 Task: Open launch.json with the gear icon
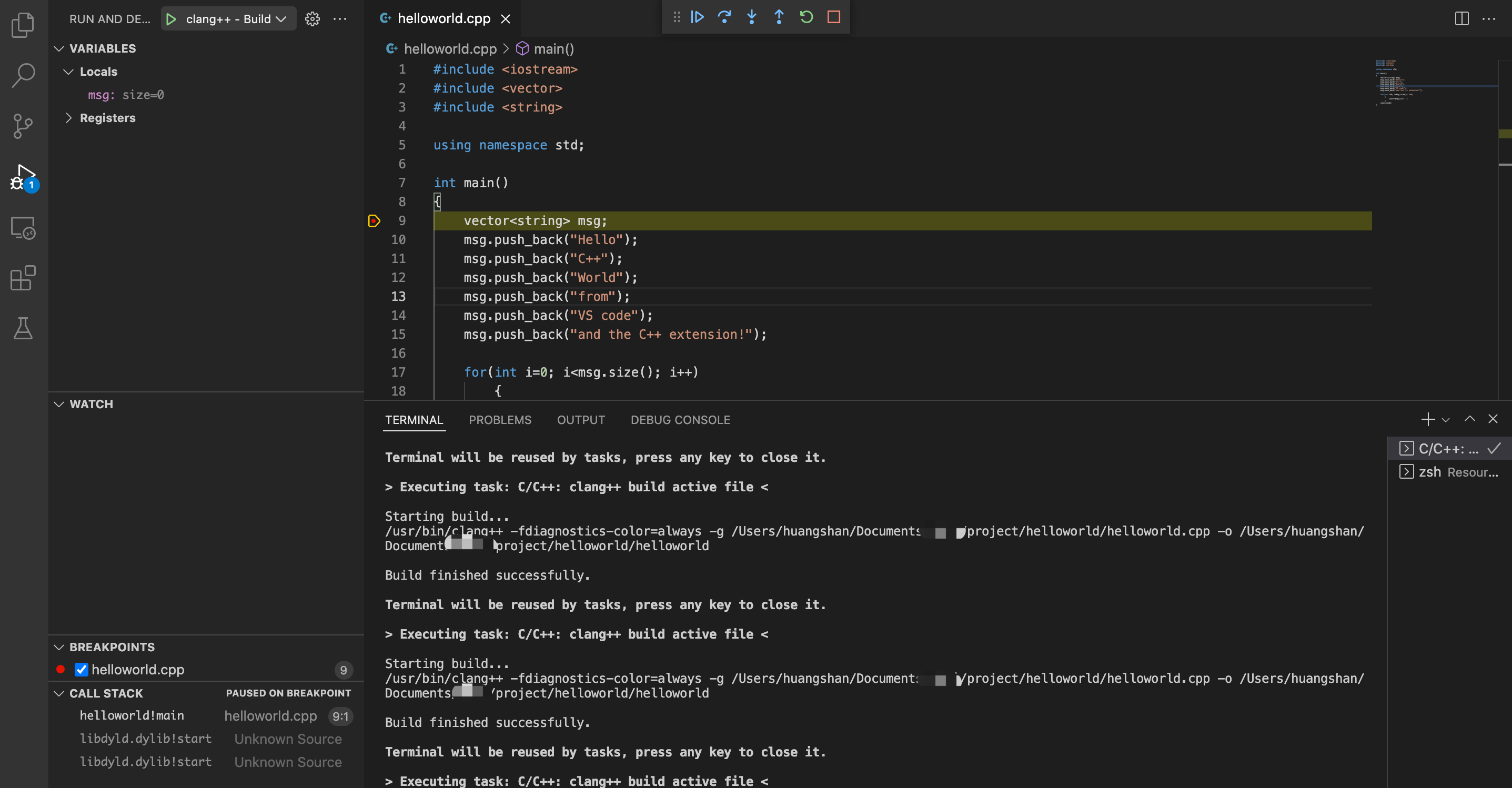click(313, 19)
